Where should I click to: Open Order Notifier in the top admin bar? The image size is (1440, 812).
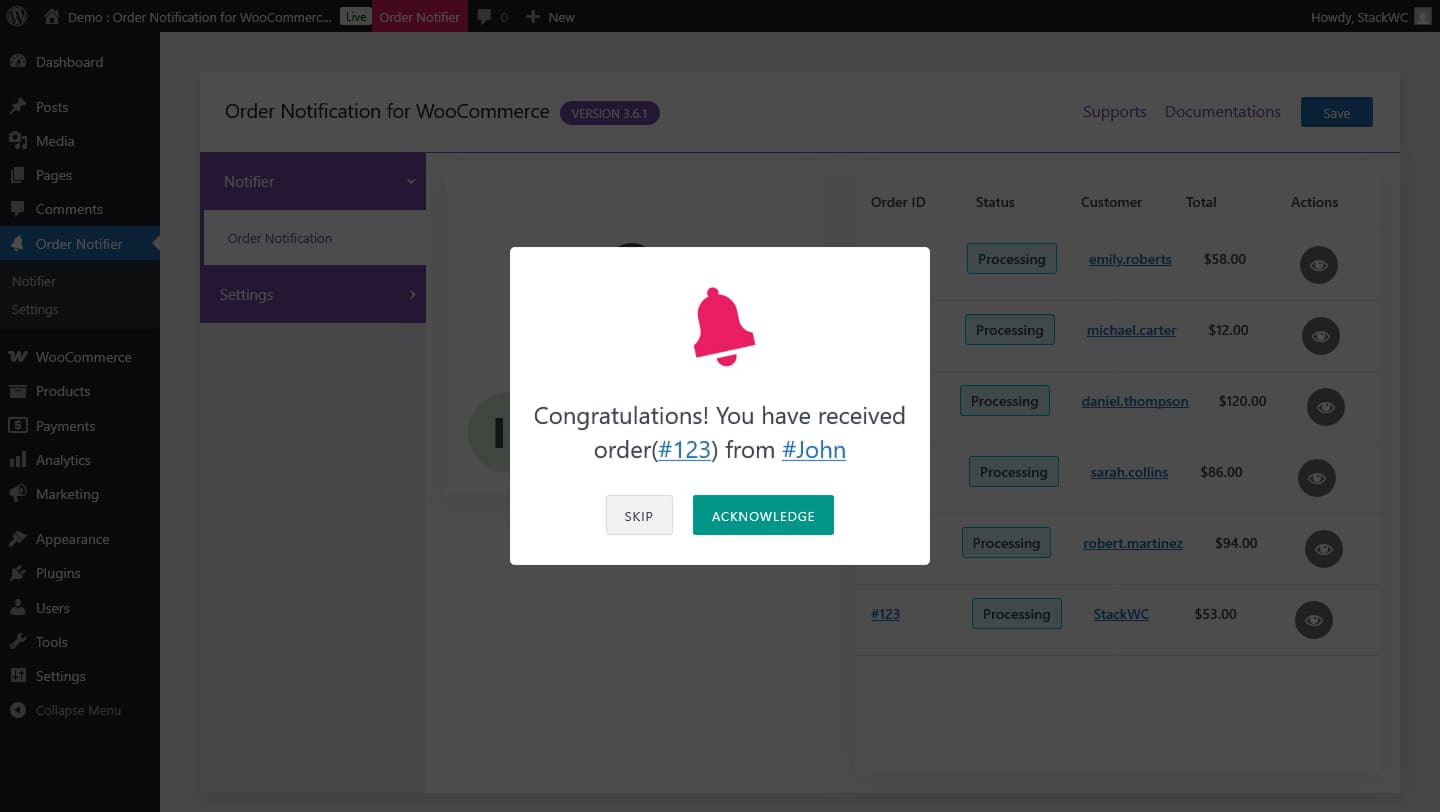(420, 17)
